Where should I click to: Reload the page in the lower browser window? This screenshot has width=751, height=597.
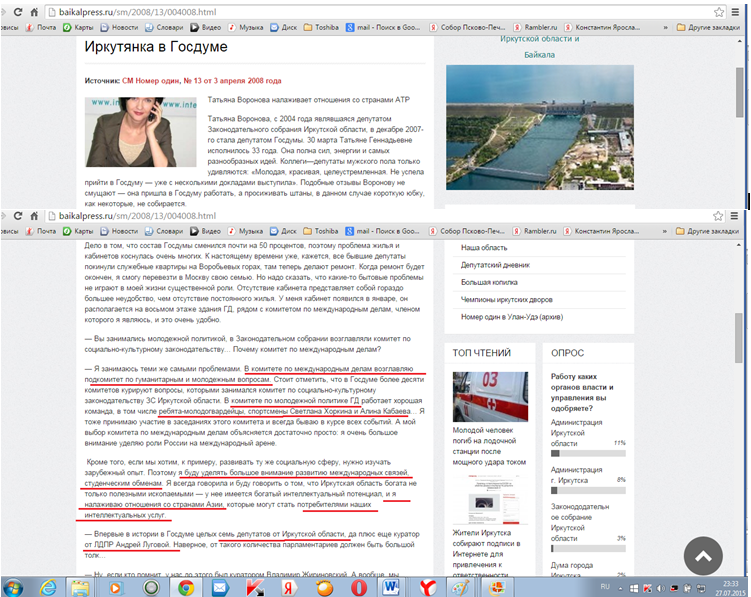[18, 216]
